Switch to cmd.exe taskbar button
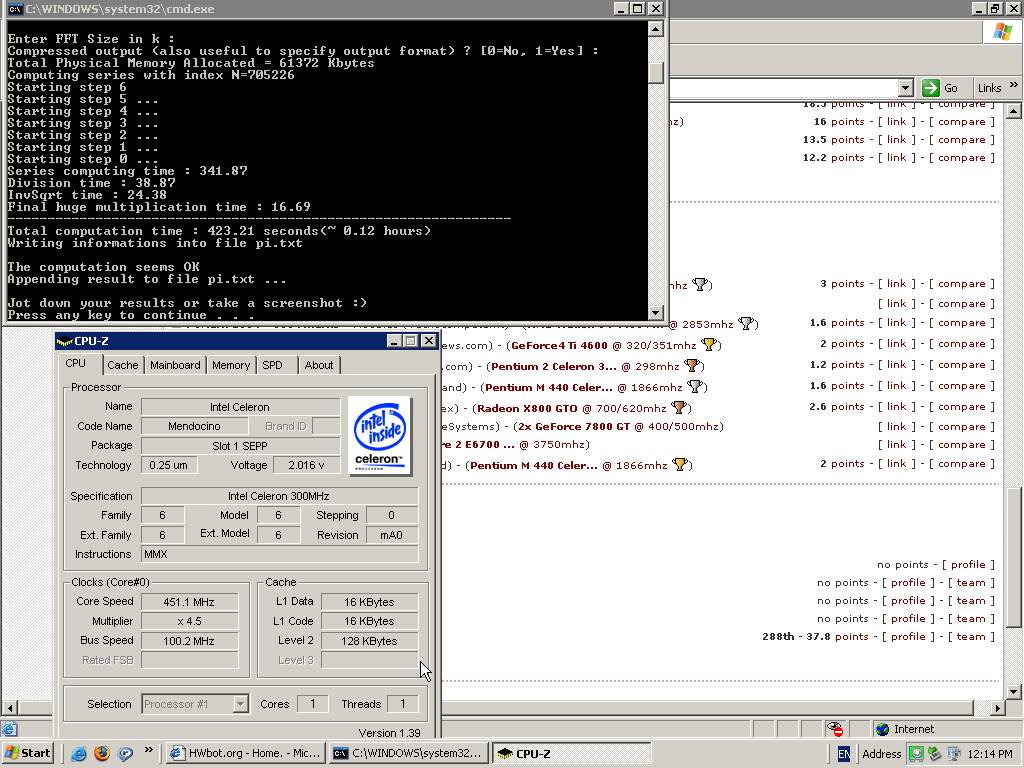The width and height of the screenshot is (1024, 768). (409, 753)
